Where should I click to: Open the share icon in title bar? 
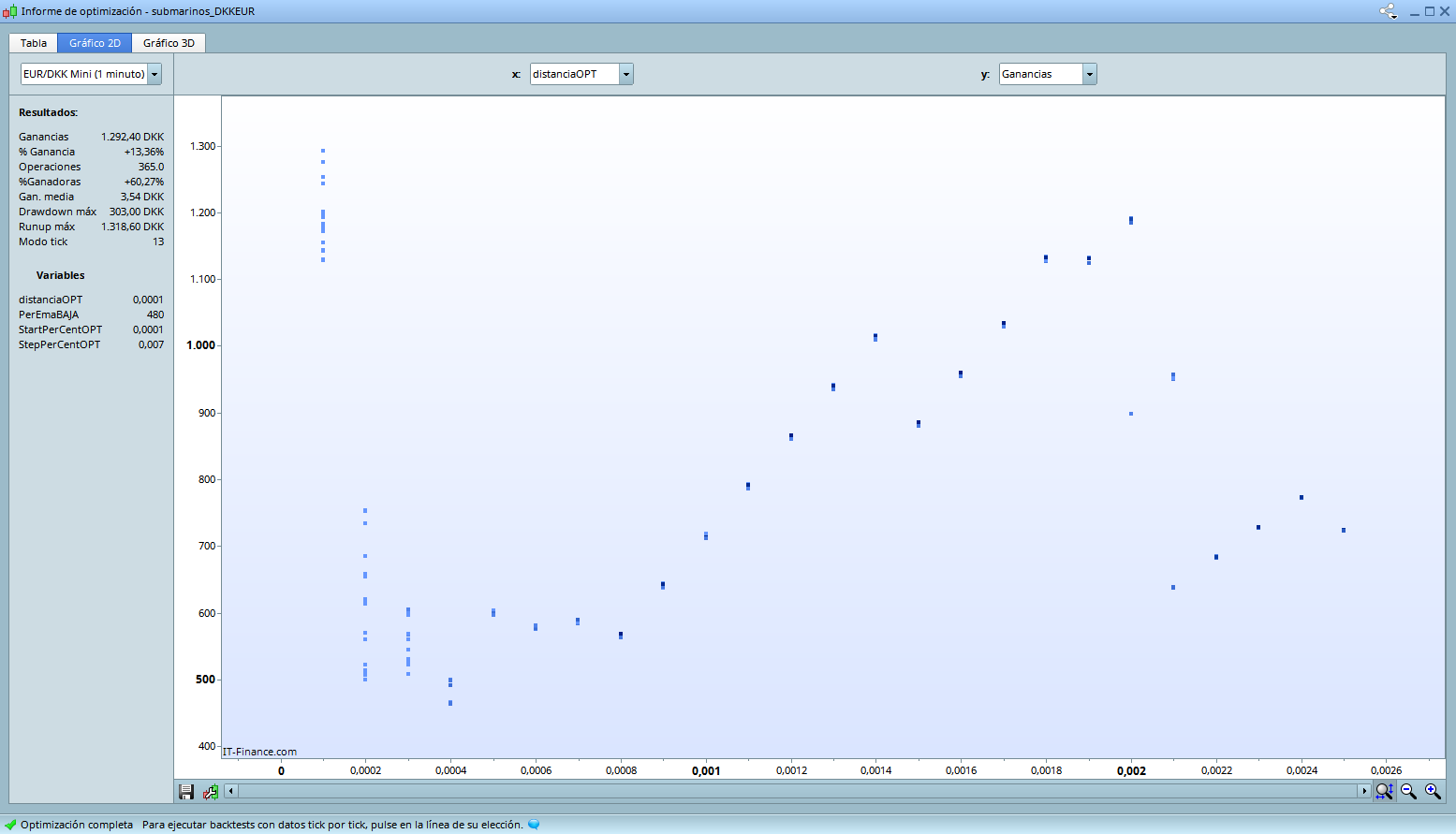click(x=1388, y=11)
